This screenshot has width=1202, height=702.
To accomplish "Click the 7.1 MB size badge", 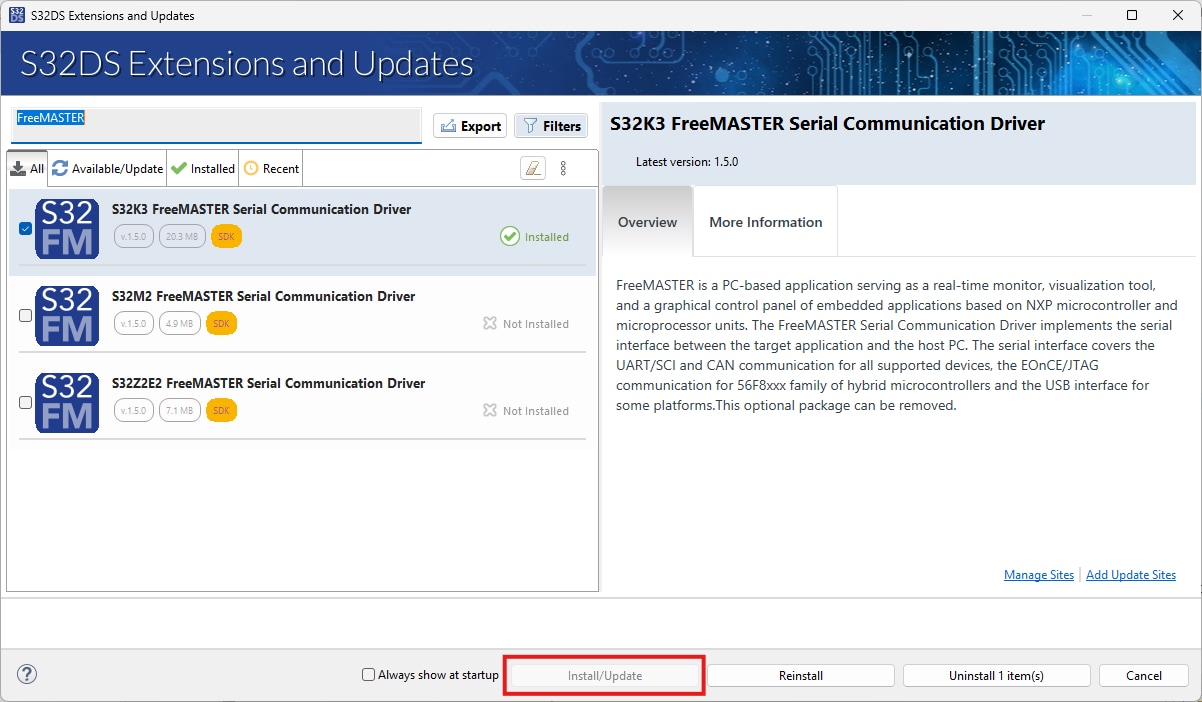I will pyautogui.click(x=180, y=411).
